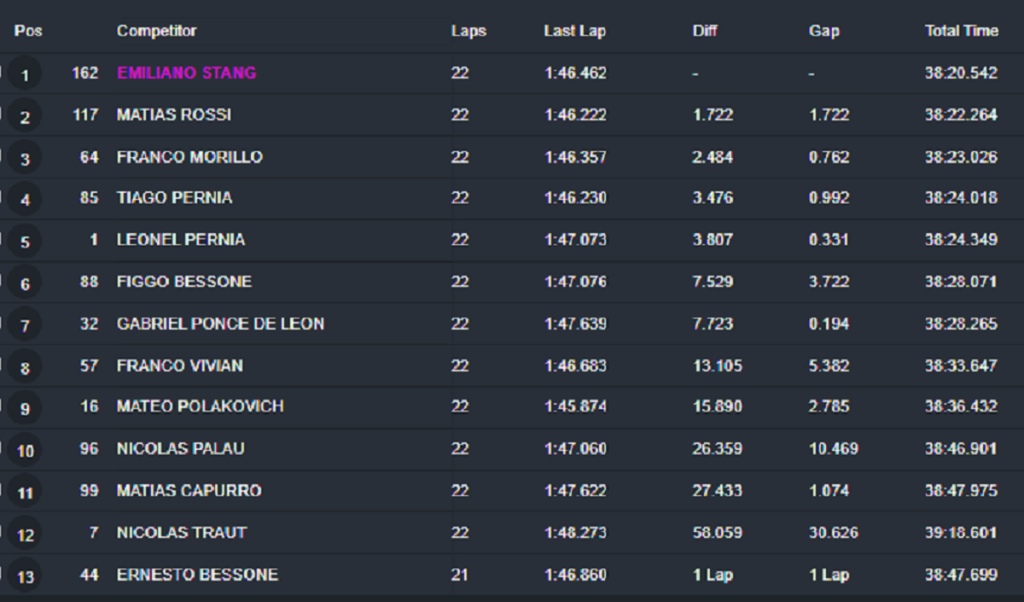Click the Diff column header
Image resolution: width=1024 pixels, height=602 pixels.
(x=705, y=31)
